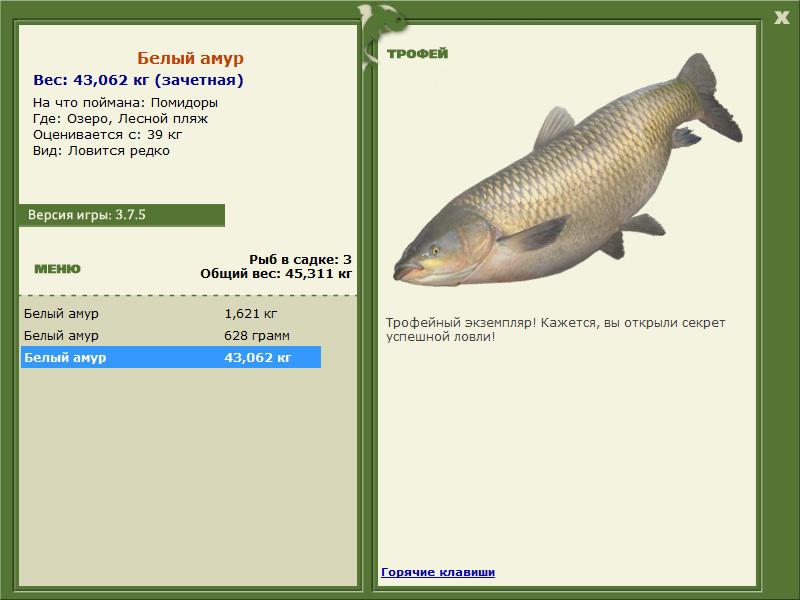
Task: Click the Трофейный экземпляр description text
Action: (555, 330)
